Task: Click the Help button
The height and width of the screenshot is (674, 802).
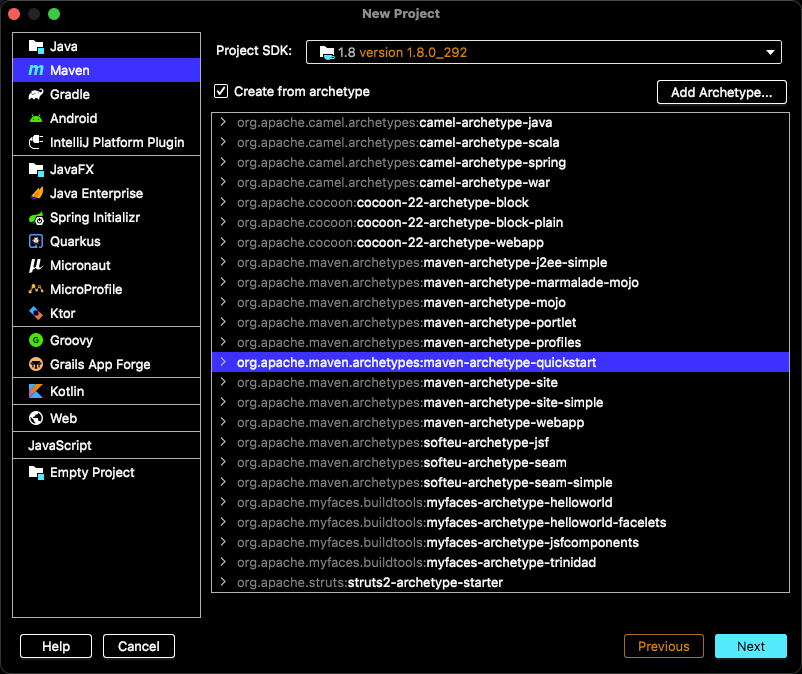Action: tap(56, 646)
